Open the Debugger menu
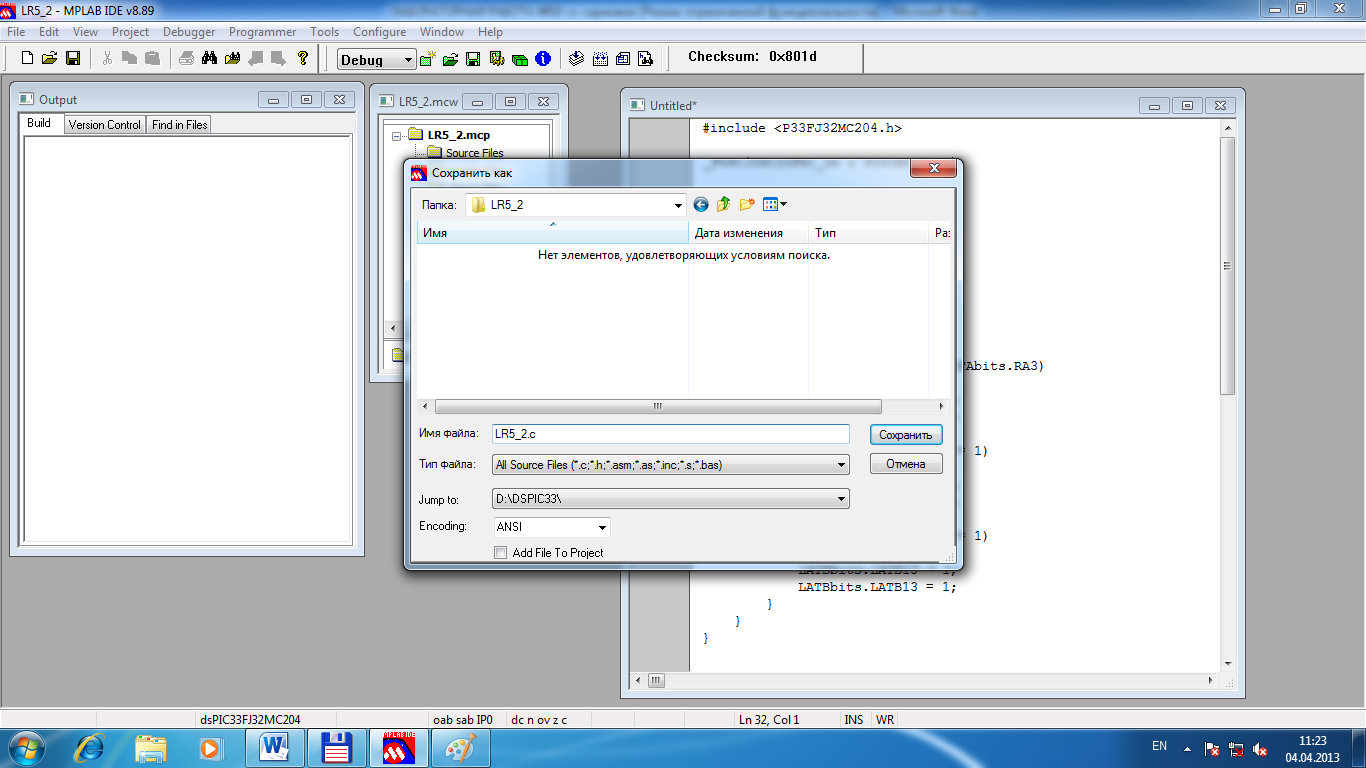The image size is (1366, 768). pyautogui.click(x=189, y=32)
